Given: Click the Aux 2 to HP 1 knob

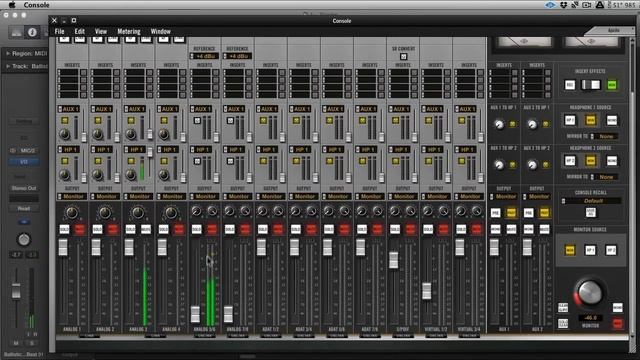Looking at the screenshot, I should click(x=532, y=124).
